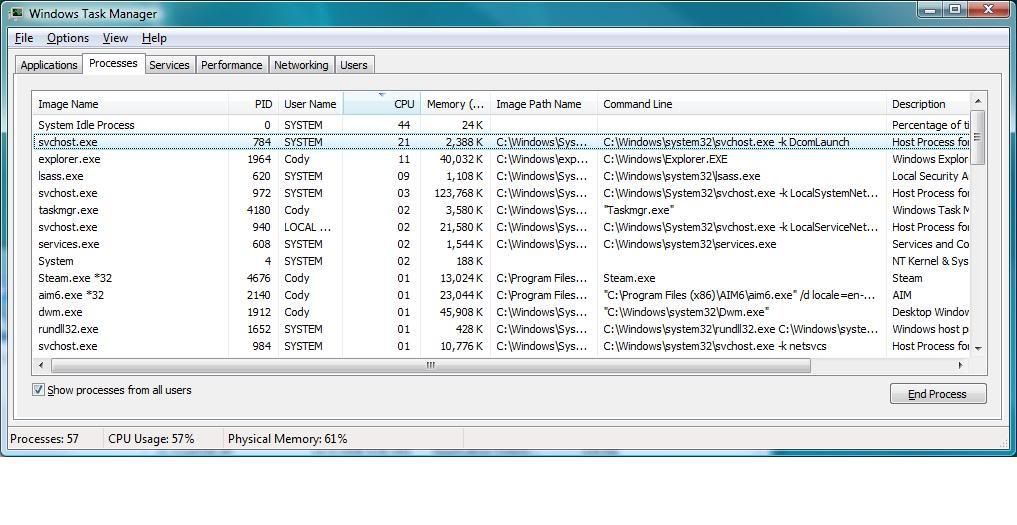
Task: Click the Steam.exe command line cell
Action: 629,278
